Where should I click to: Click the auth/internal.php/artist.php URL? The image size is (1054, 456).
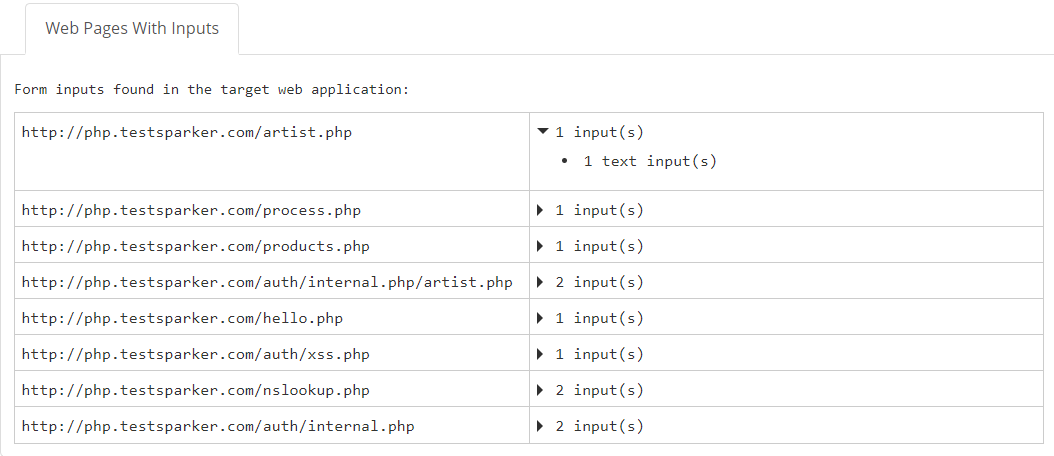click(267, 282)
